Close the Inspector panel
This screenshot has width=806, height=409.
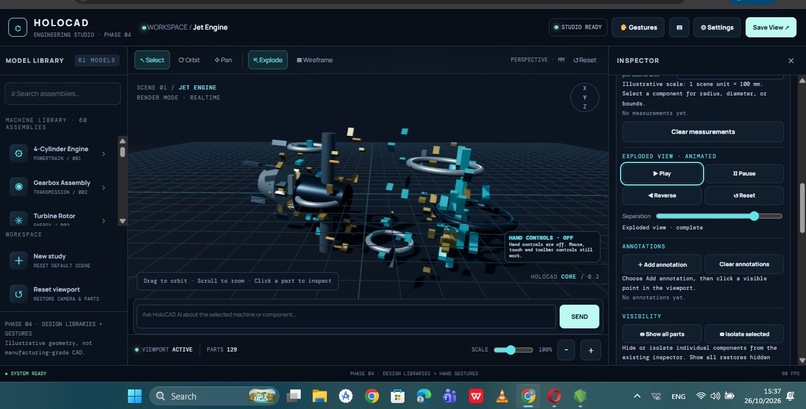pos(791,61)
